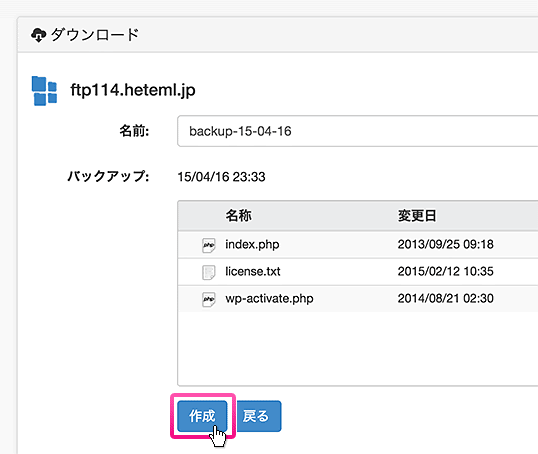Select the wp-activate.php file row
Image resolution: width=538 pixels, height=454 pixels.
(358, 299)
